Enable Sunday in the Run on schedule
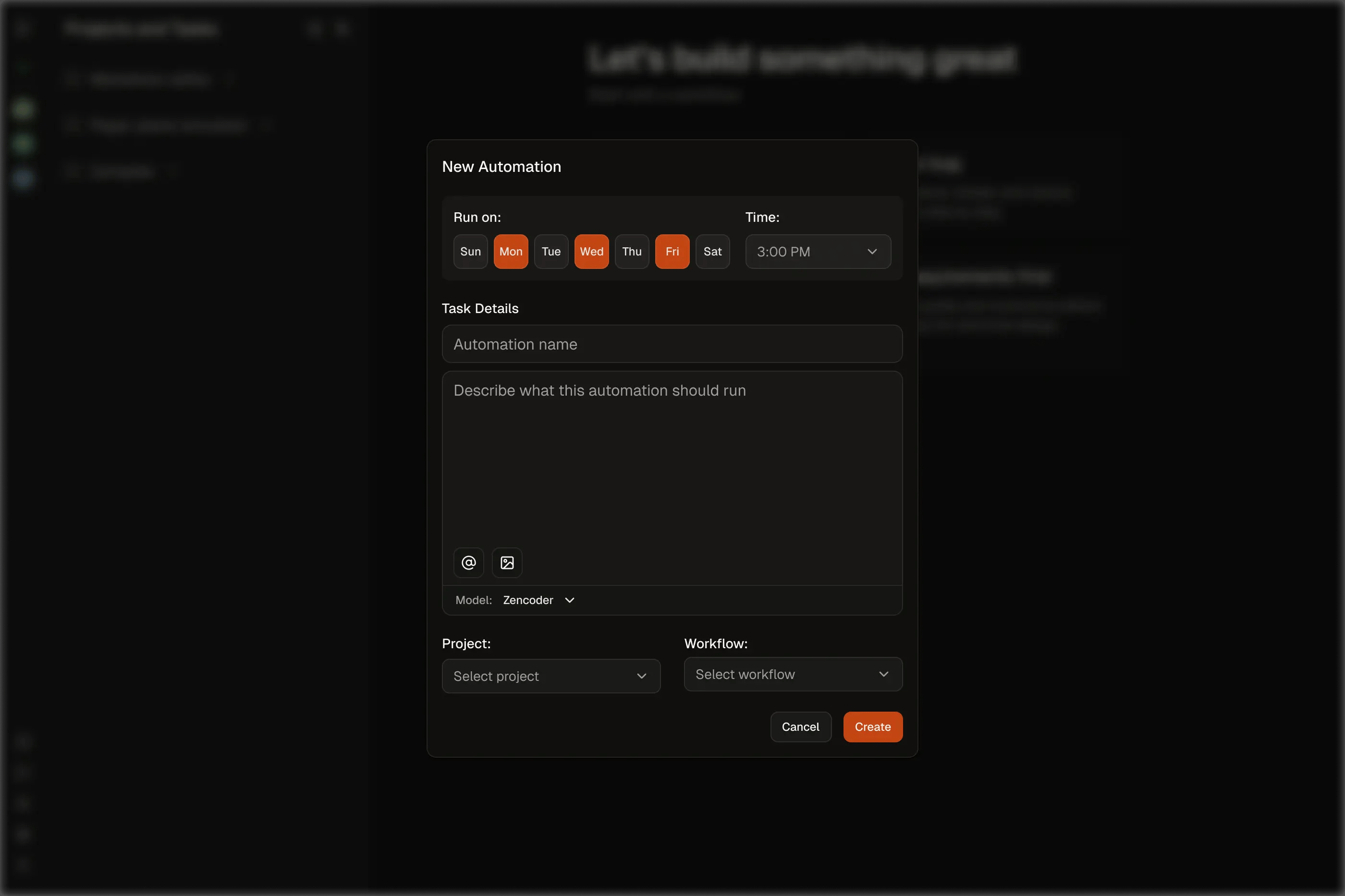 pos(470,252)
